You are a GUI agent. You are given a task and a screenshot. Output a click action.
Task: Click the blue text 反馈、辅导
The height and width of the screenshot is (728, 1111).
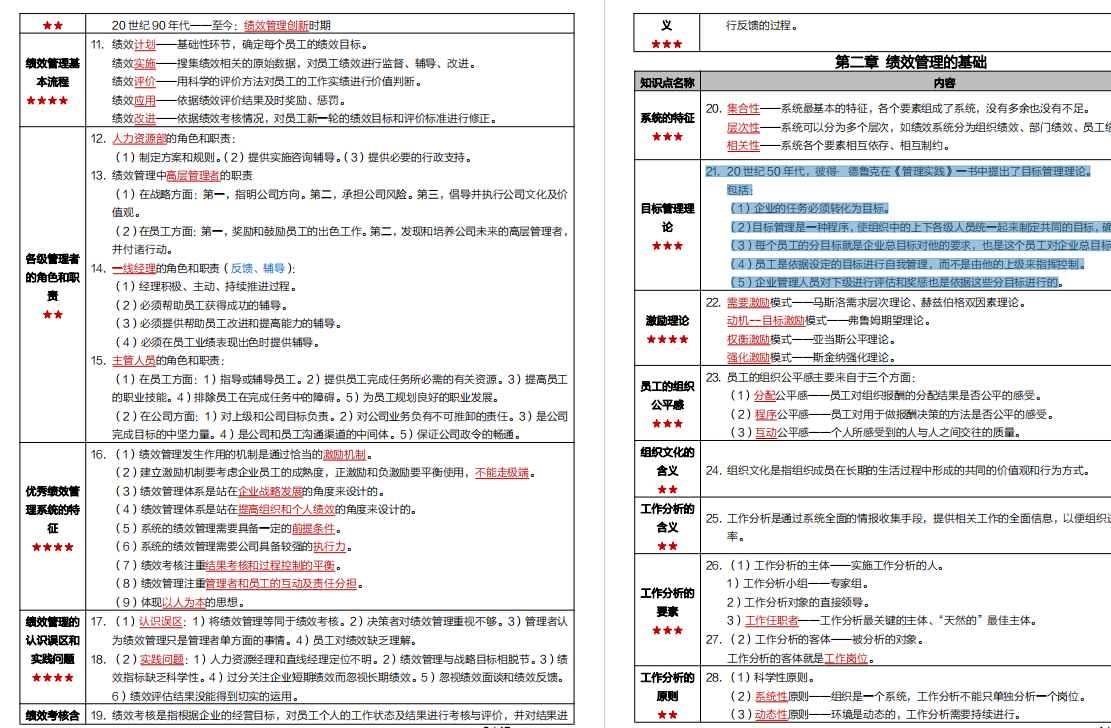[x=258, y=268]
